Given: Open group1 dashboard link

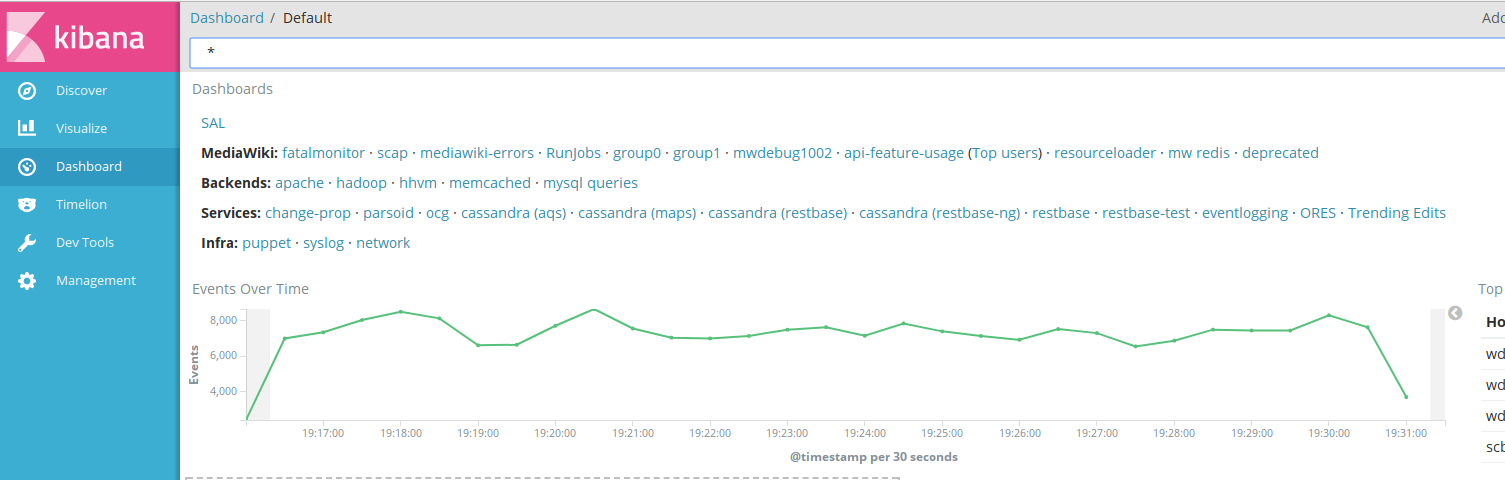Looking at the screenshot, I should pos(697,153).
